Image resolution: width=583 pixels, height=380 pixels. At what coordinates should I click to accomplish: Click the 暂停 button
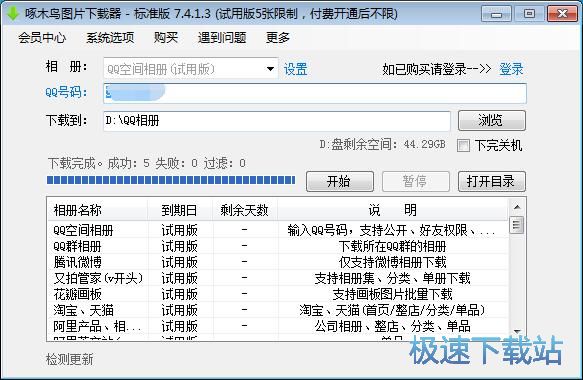click(x=416, y=181)
